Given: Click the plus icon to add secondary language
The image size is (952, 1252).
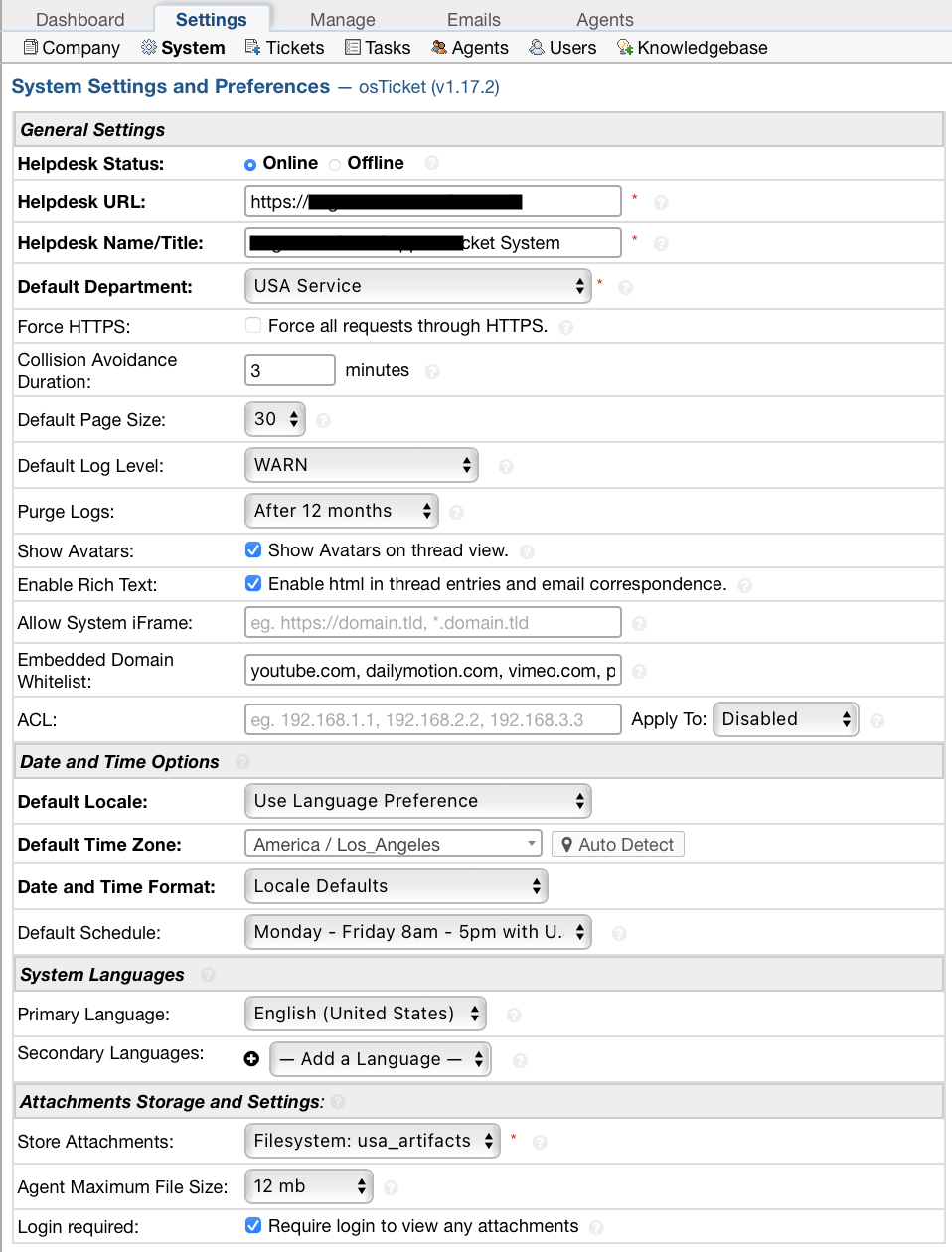Looking at the screenshot, I should [x=252, y=1059].
